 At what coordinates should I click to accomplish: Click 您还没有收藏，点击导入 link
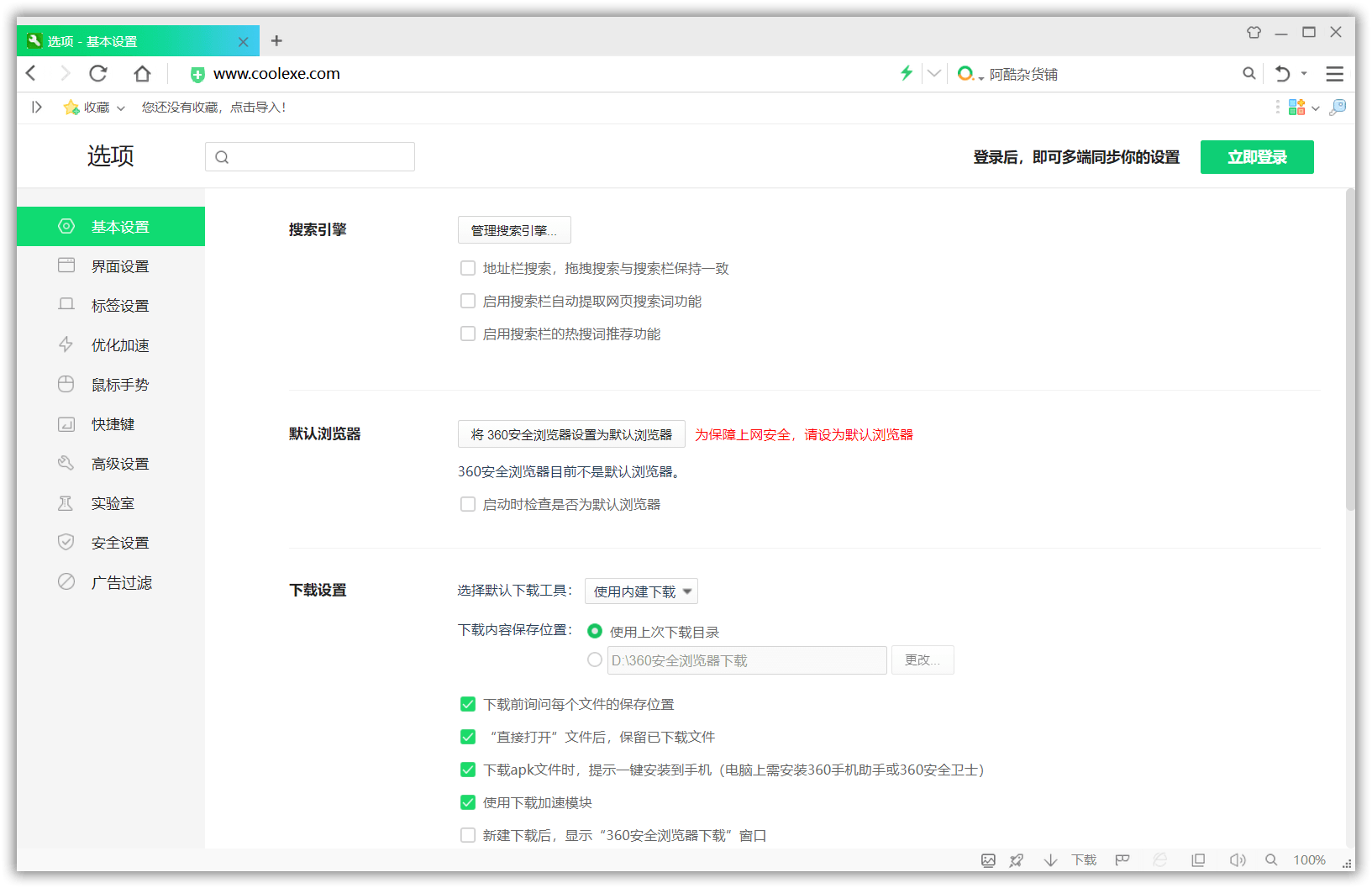213,108
